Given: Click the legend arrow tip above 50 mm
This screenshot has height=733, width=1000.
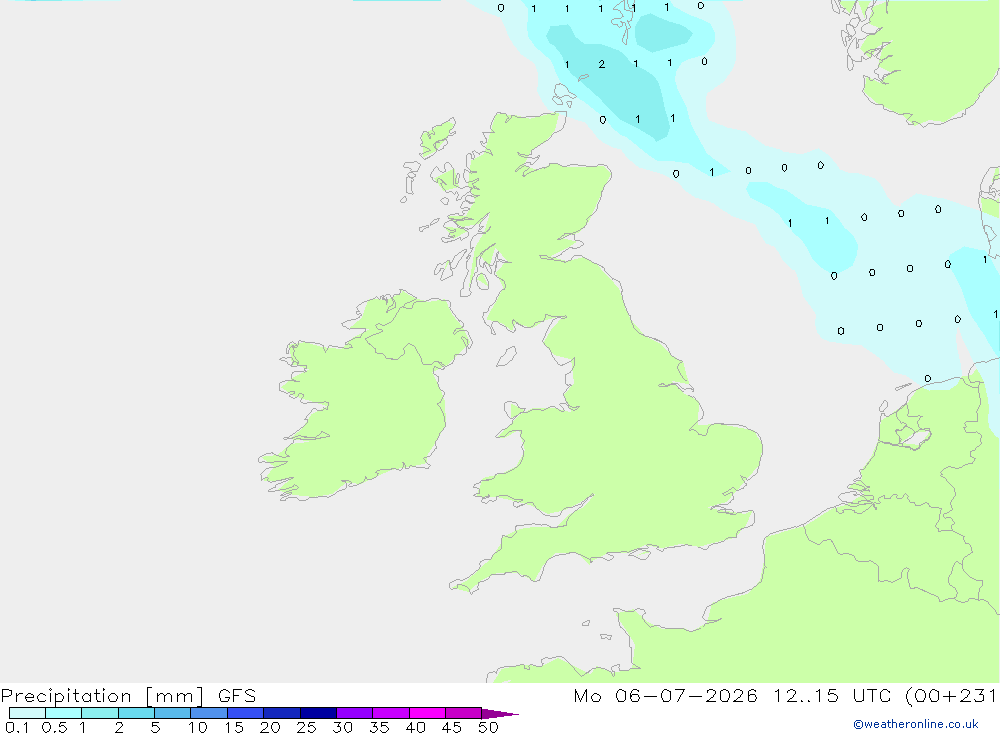Looking at the screenshot, I should (x=499, y=714).
